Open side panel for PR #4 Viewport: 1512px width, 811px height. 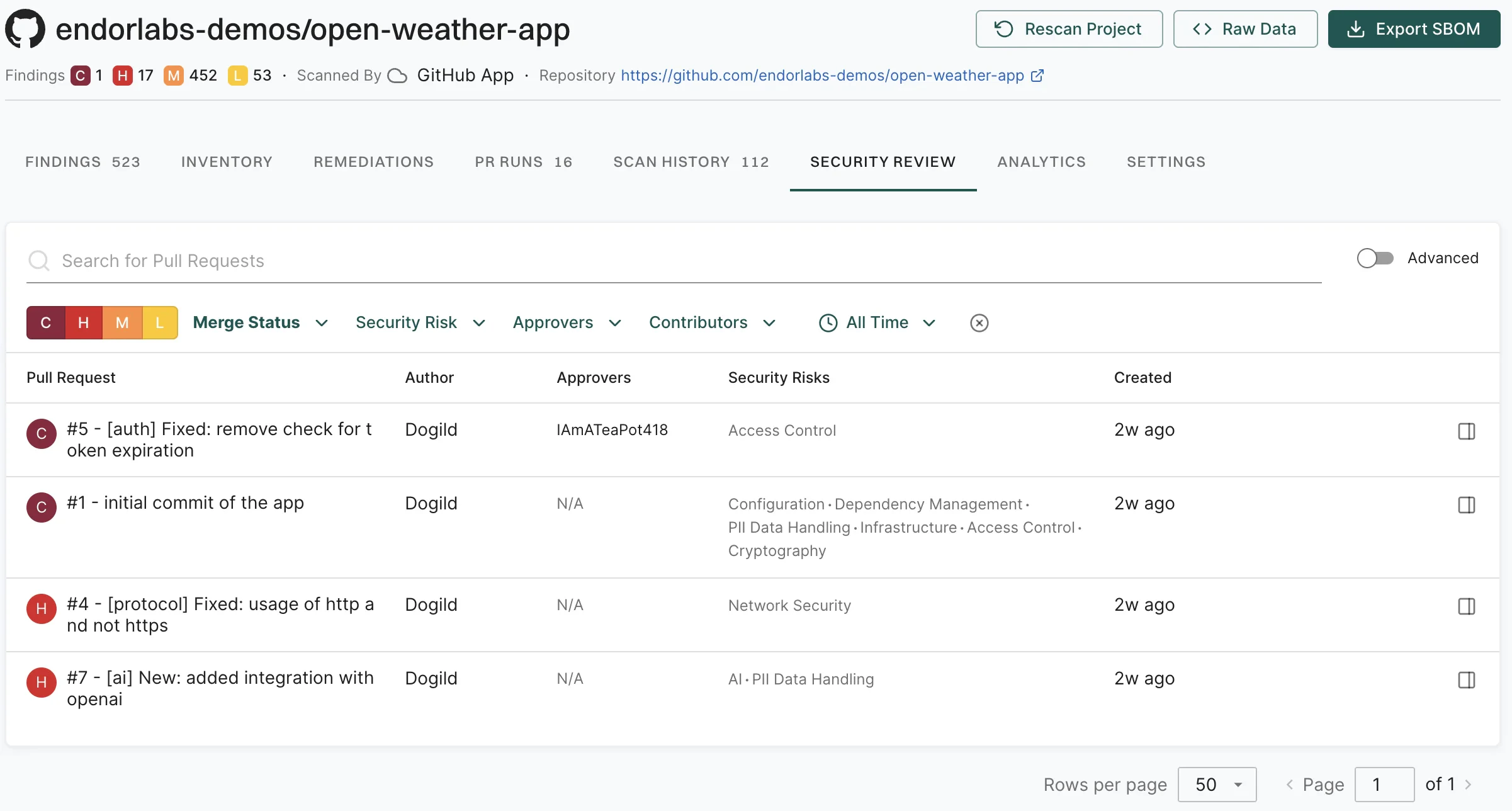(x=1466, y=606)
